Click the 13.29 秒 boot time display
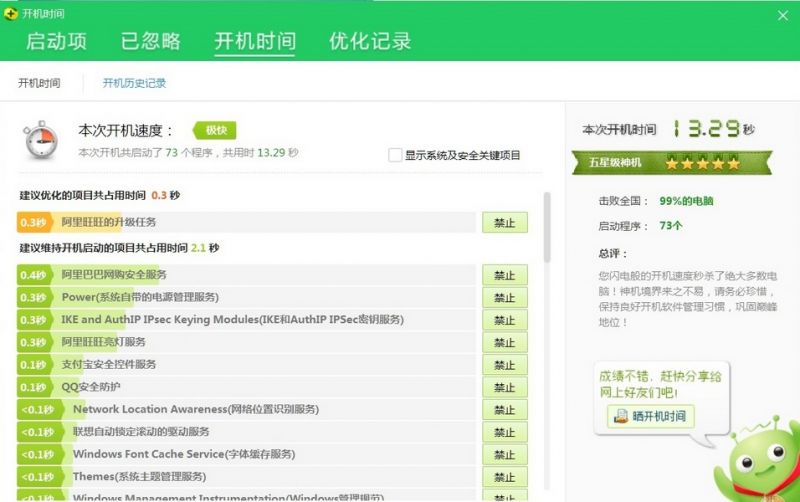 coord(713,129)
